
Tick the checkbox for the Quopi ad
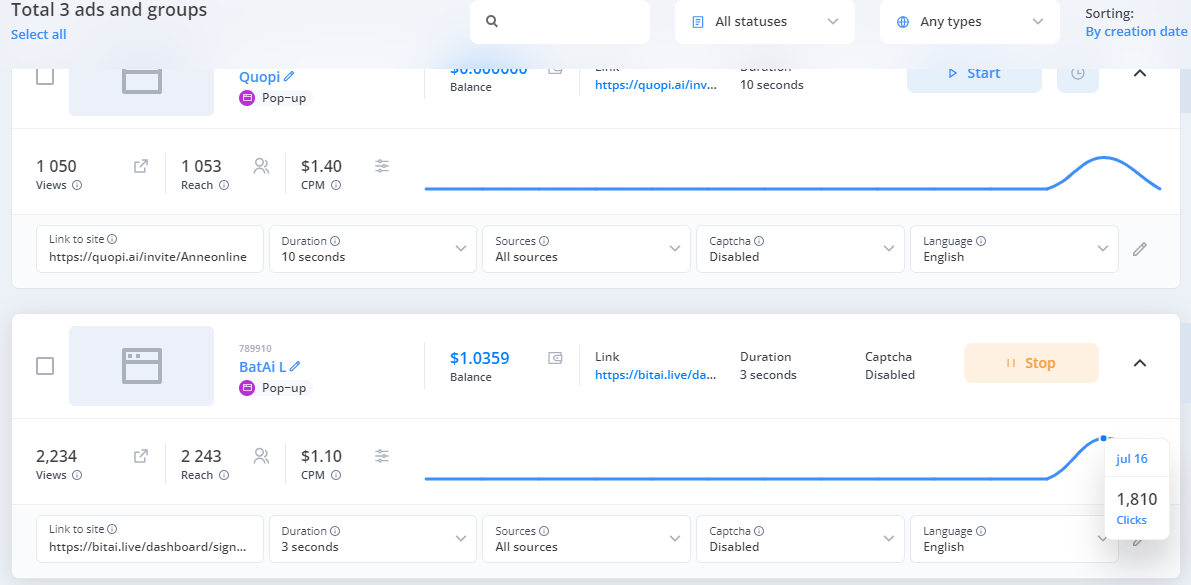[x=45, y=77]
